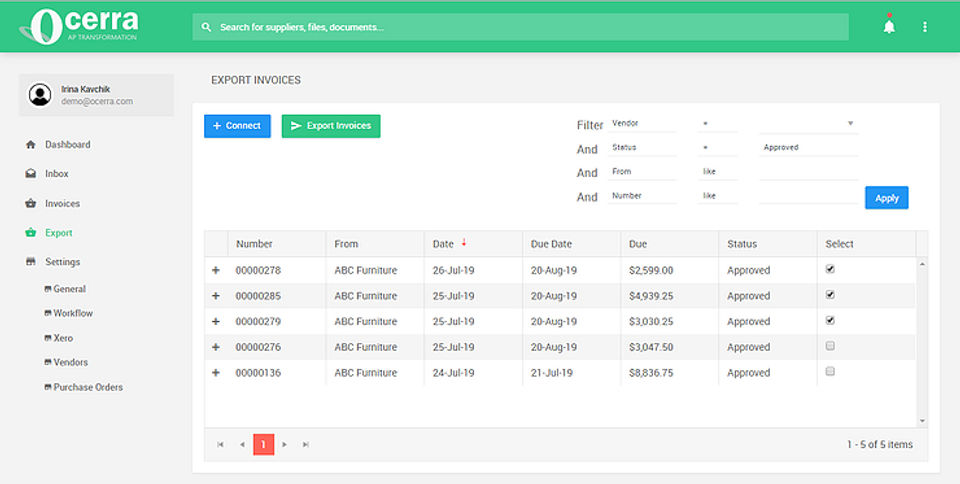960x484 pixels.
Task: Click the $8,836.75 due amount
Action: coord(651,373)
